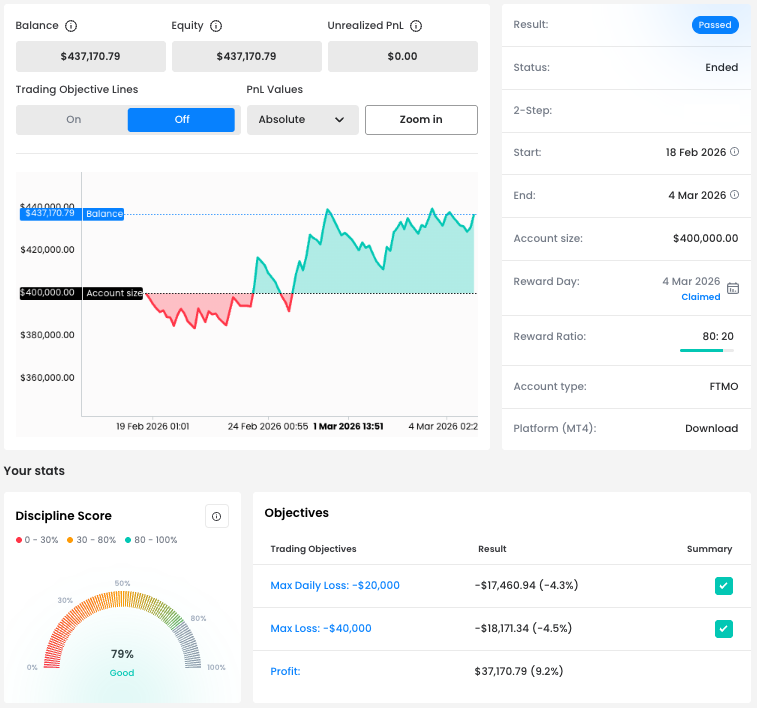
Task: Open the Max Daily Loss objective link
Action: pyautogui.click(x=335, y=585)
